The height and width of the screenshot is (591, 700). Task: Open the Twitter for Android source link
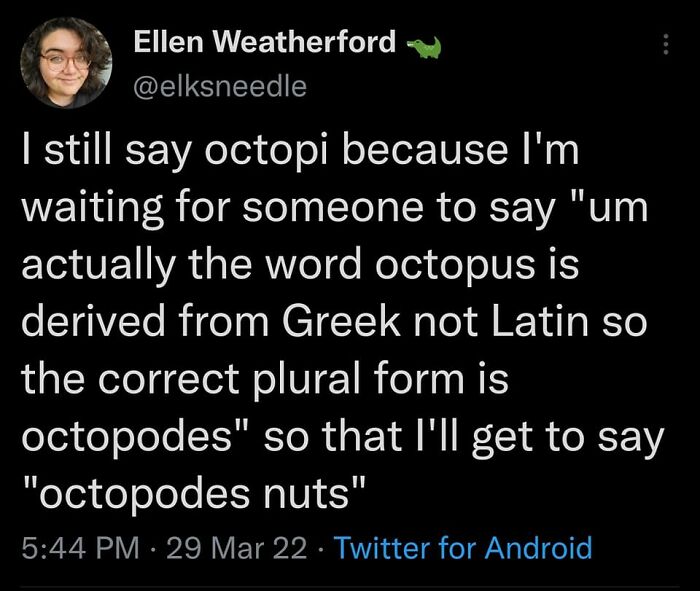tap(463, 547)
